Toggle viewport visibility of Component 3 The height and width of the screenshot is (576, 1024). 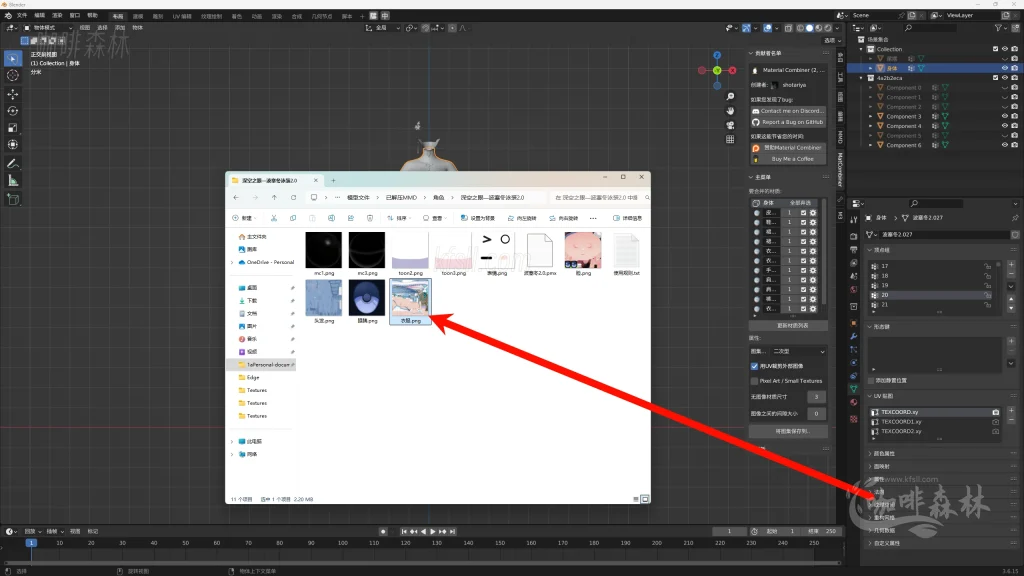point(1005,116)
